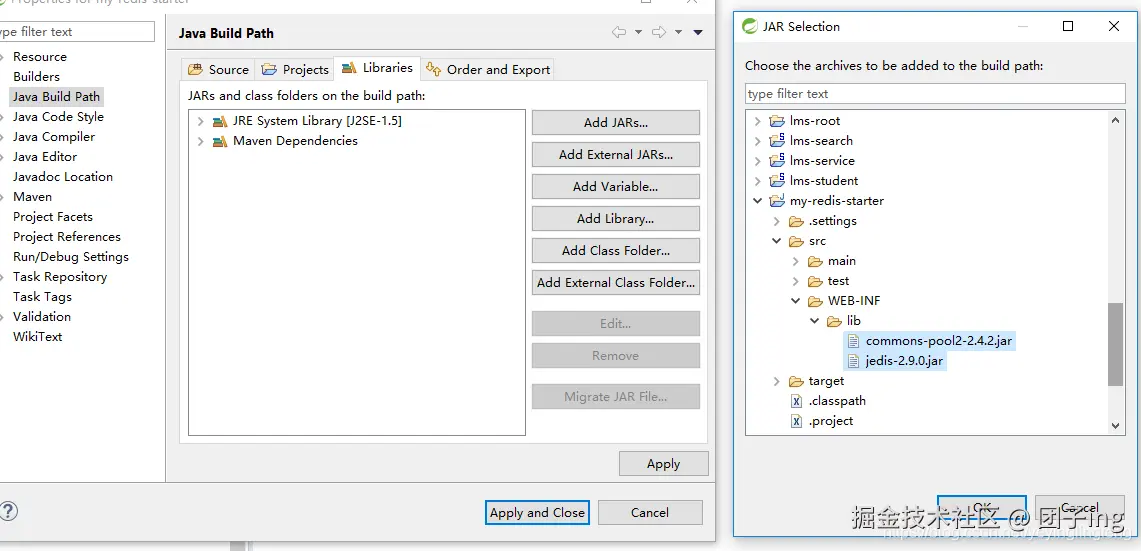Viewport: 1141px width, 551px height.
Task: Click the forward navigation arrow icon
Action: point(659,33)
